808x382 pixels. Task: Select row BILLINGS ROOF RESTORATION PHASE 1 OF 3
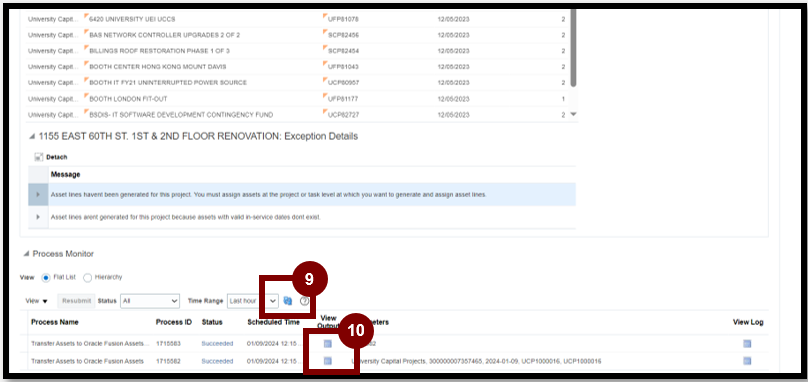click(301, 51)
